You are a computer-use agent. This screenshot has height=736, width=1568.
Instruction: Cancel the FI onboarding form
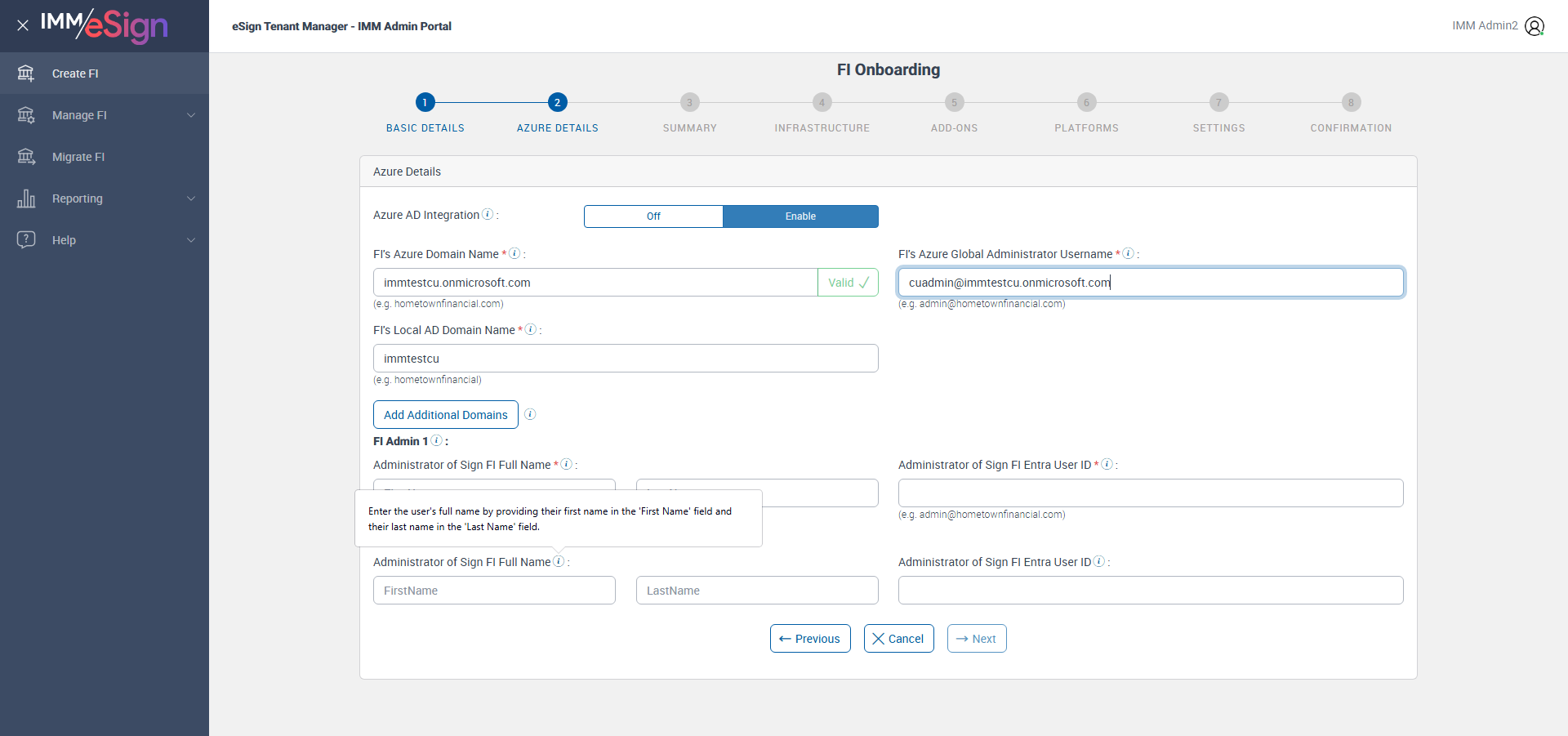898,639
